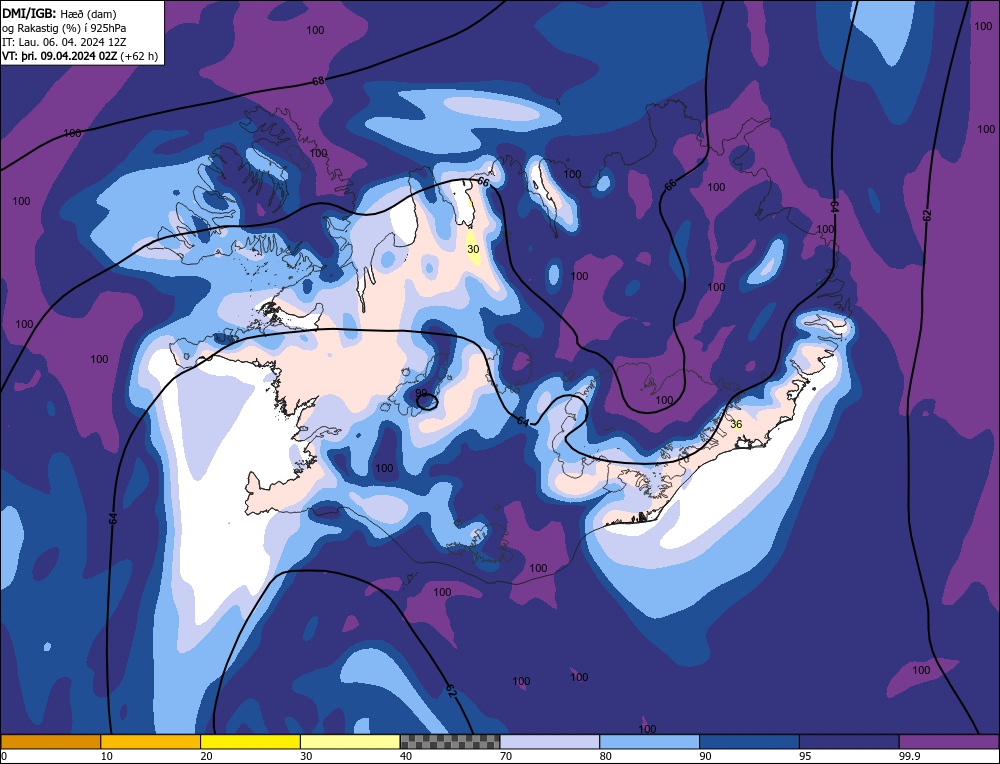This screenshot has width=1000, height=764.
Task: Click the "10" tick label on the scale
Action: point(107,756)
